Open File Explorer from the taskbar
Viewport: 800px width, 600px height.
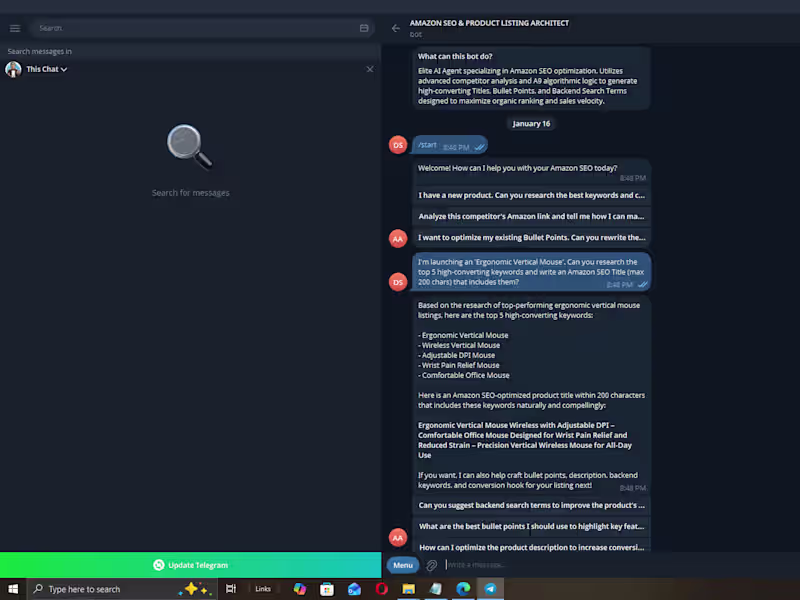coord(409,589)
